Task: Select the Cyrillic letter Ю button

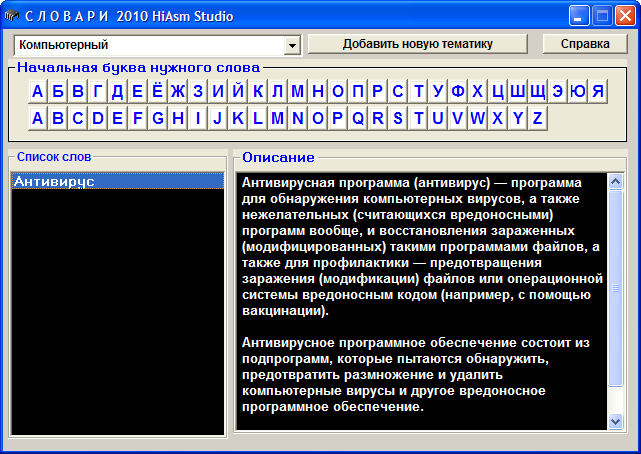Action: [x=577, y=92]
